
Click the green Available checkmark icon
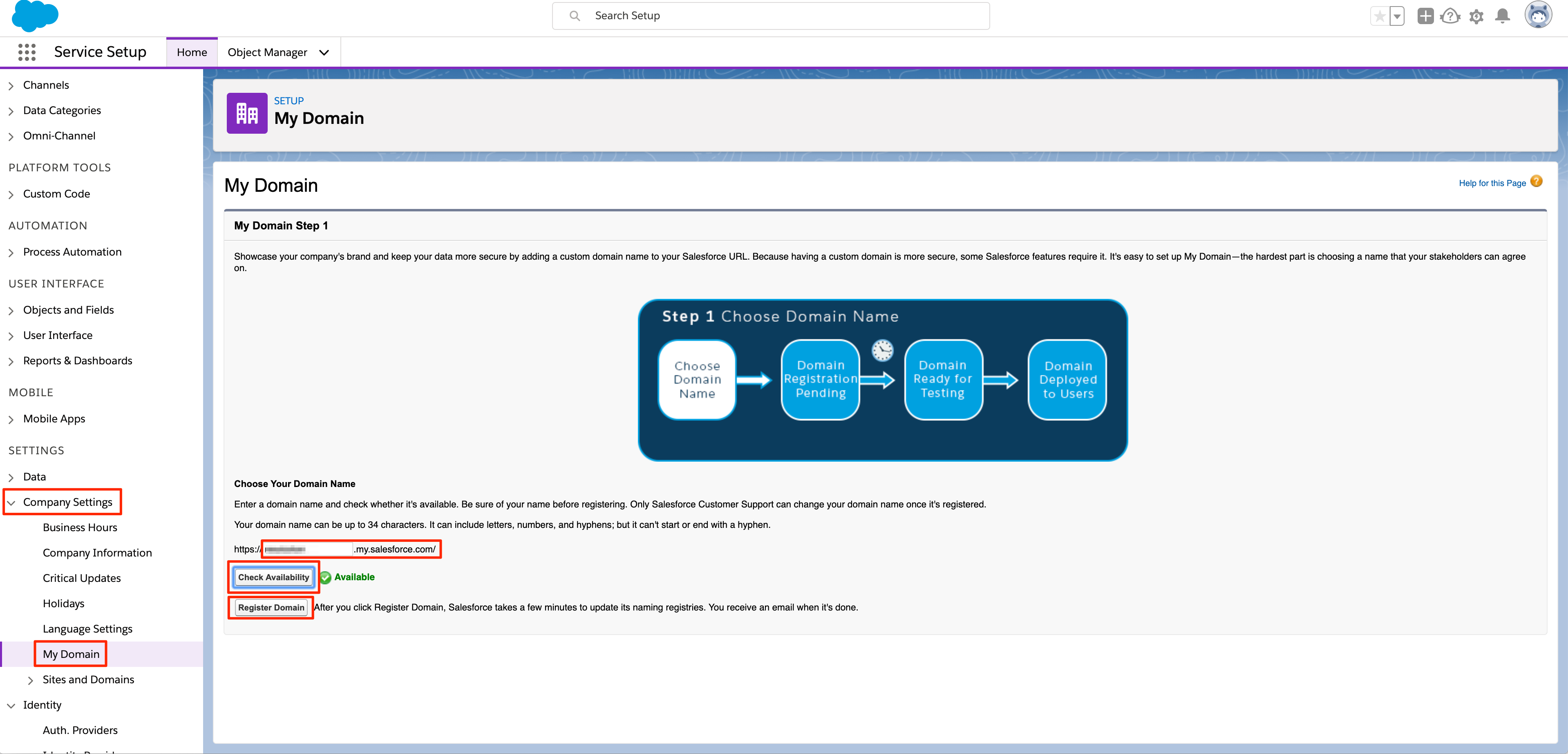pyautogui.click(x=326, y=577)
